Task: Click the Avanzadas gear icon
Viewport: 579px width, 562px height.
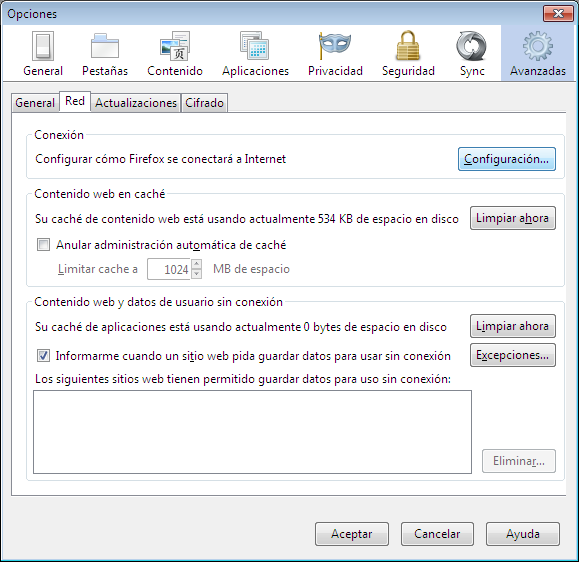Action: pyautogui.click(x=538, y=46)
